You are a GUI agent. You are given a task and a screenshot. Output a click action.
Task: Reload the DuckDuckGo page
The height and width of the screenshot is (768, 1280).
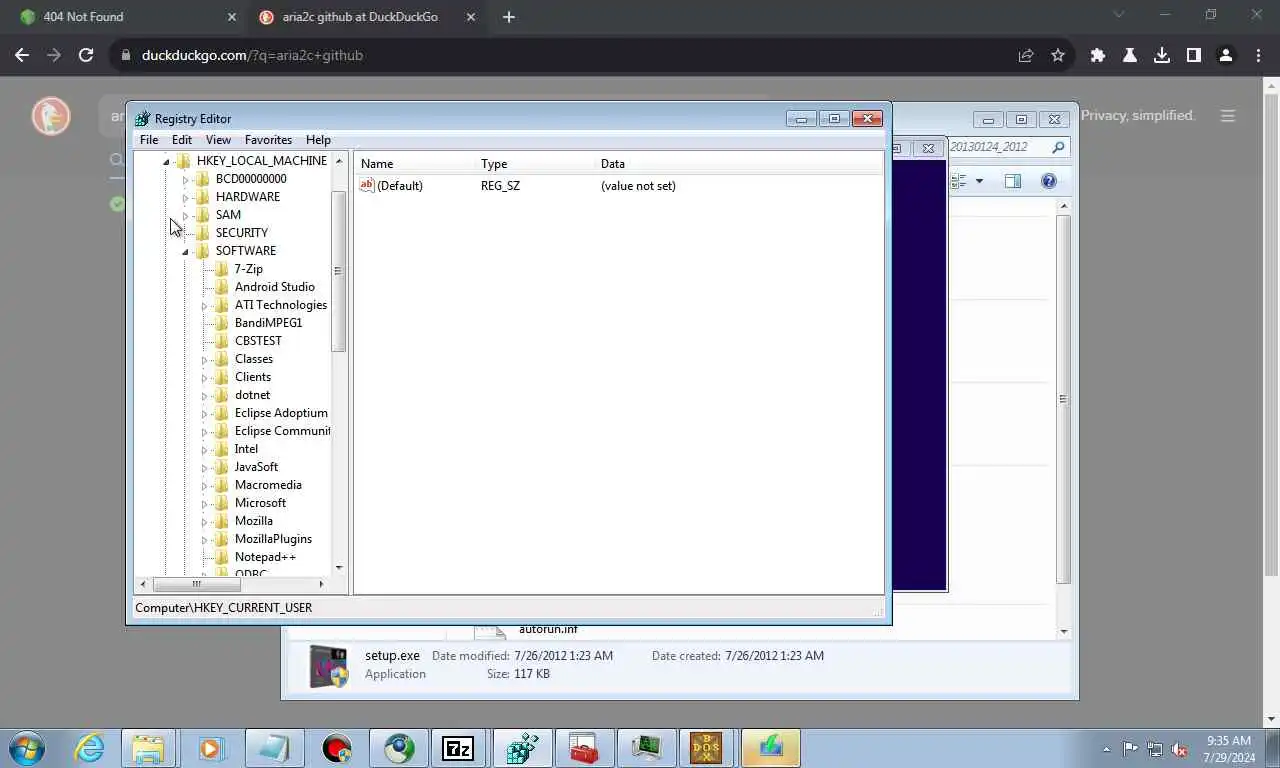tap(86, 56)
